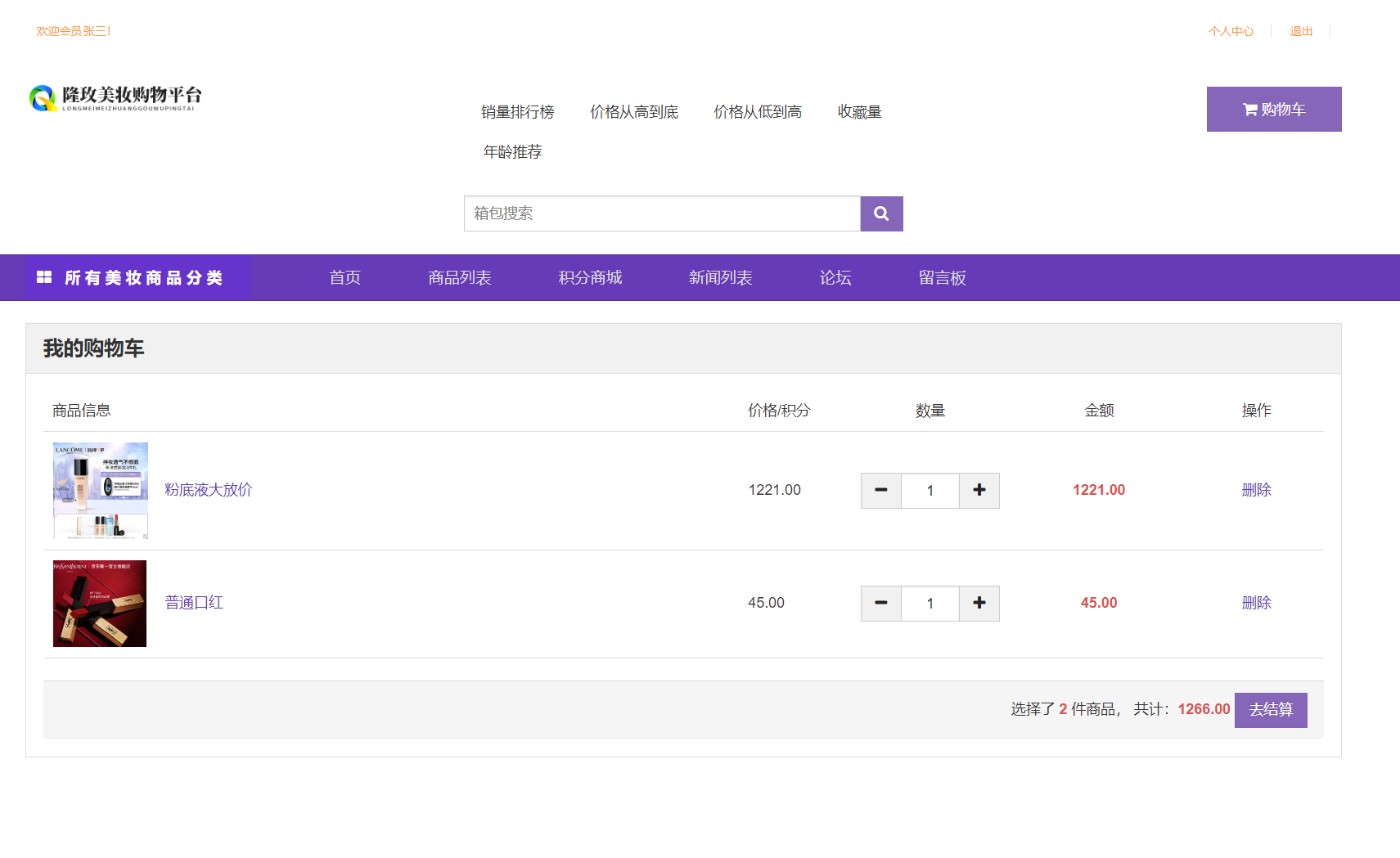Click 退出 to log out
This screenshot has height=858, width=1400.
(x=1301, y=31)
